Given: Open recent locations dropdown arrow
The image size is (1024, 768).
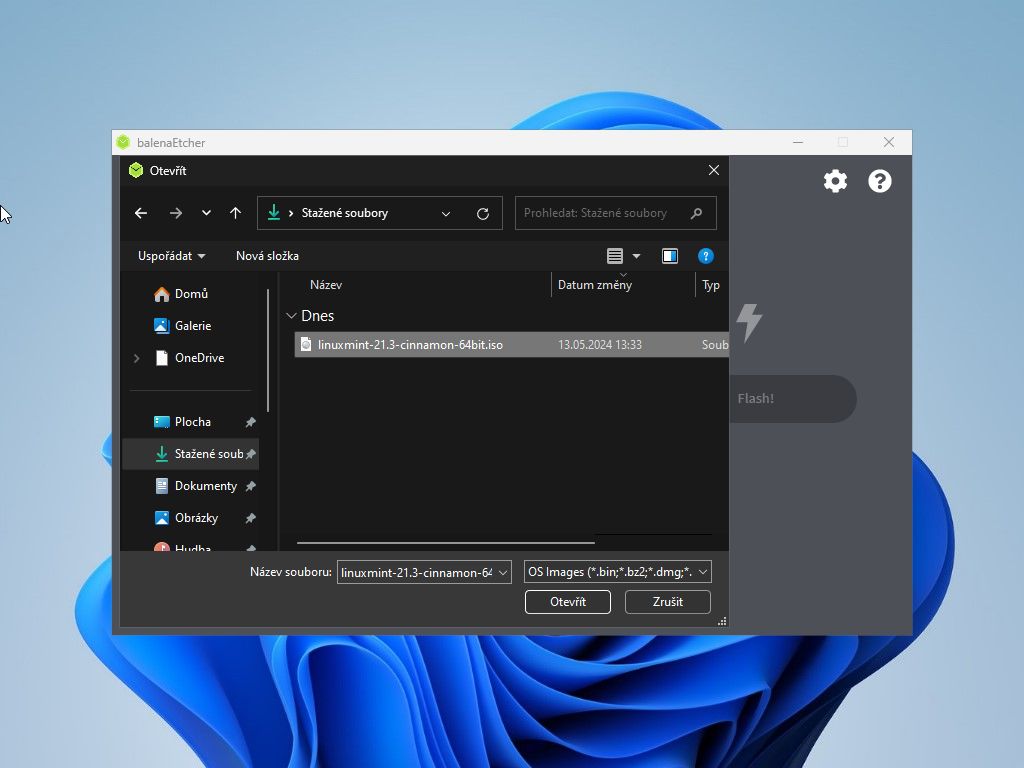Looking at the screenshot, I should click(206, 213).
